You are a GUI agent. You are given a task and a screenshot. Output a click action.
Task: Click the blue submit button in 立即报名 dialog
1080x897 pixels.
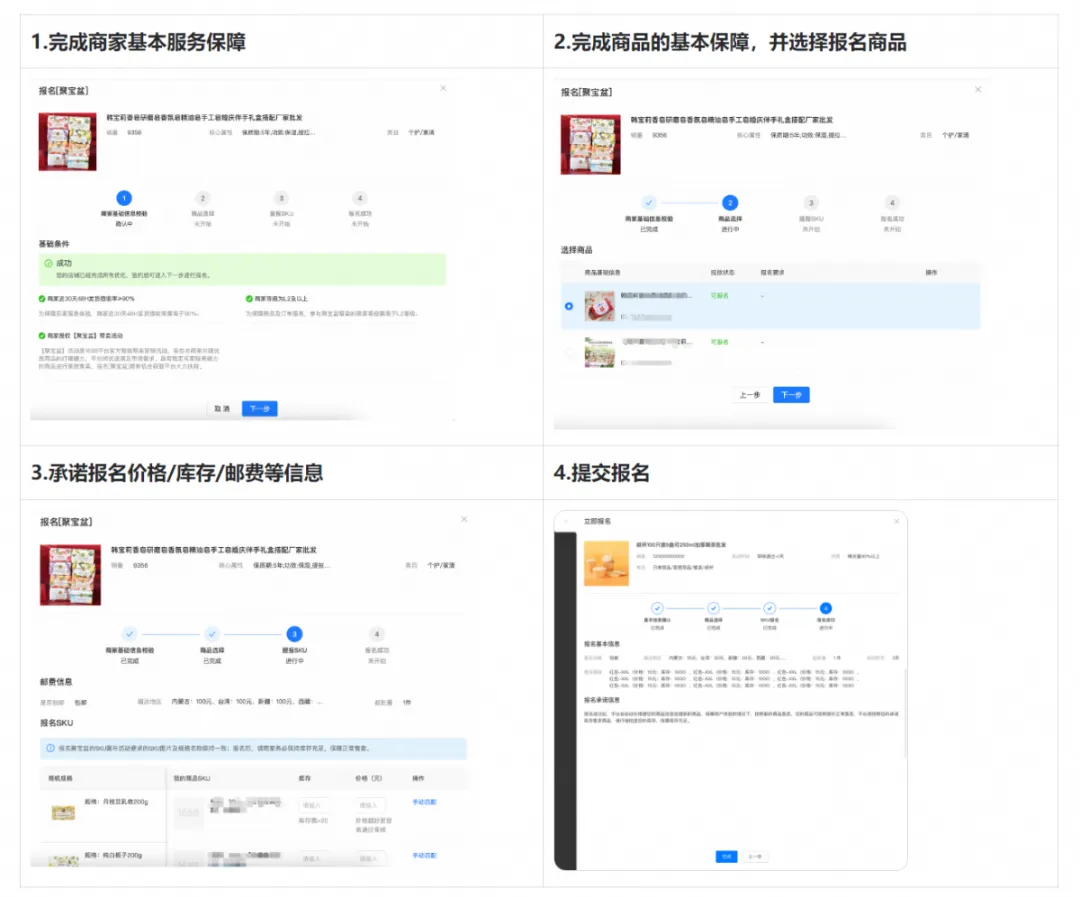(727, 856)
